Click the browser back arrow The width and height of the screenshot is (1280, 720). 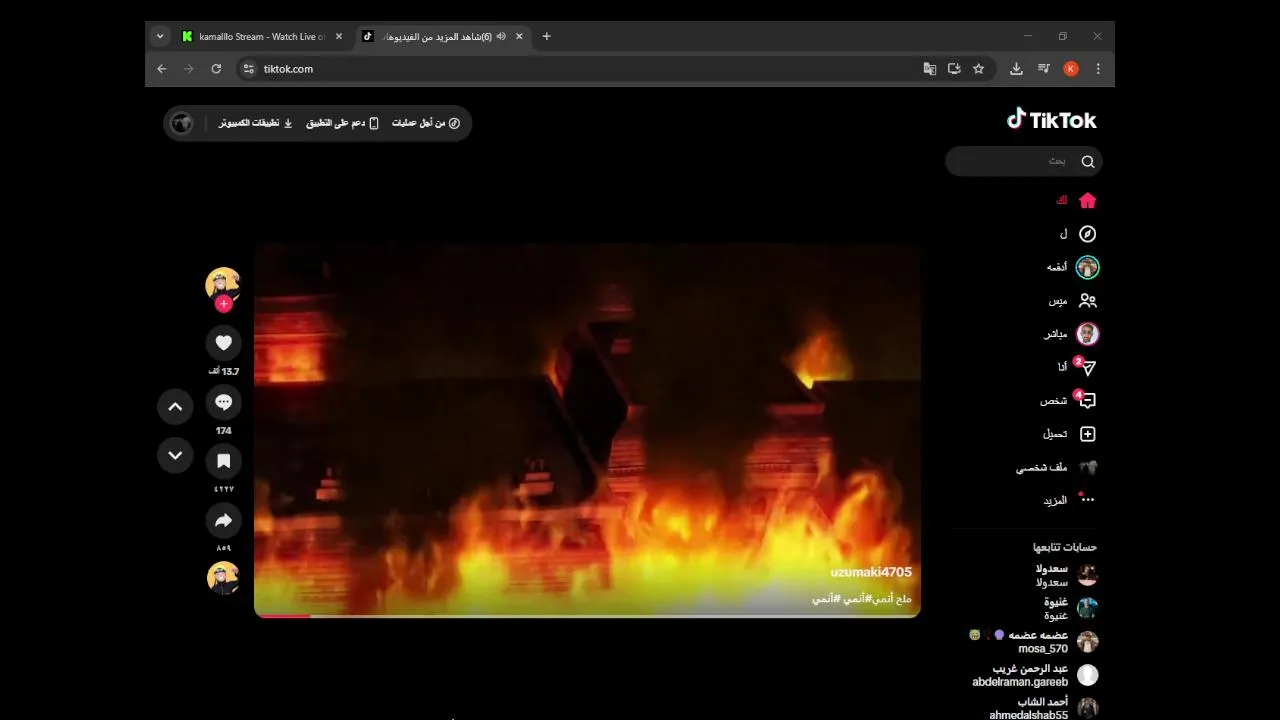click(x=162, y=69)
